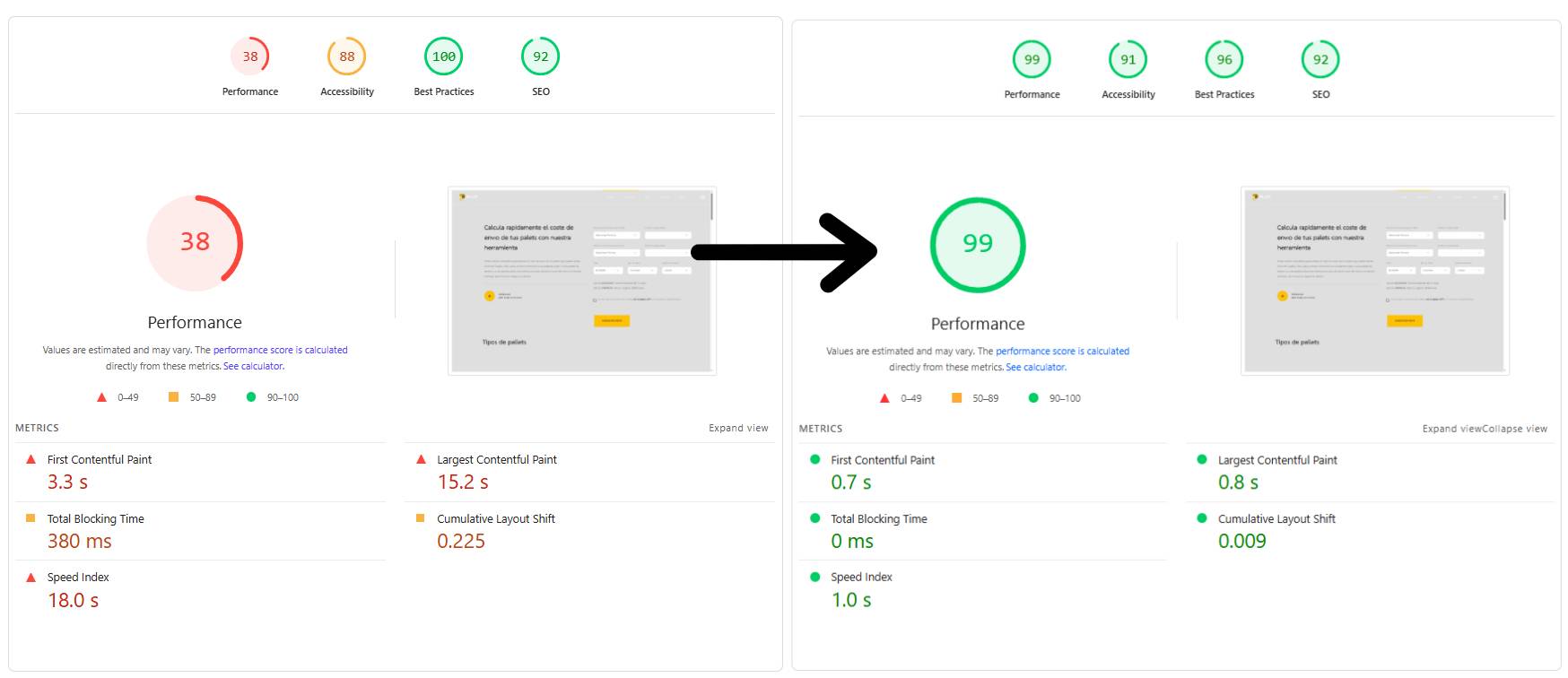The image size is (1568, 678).
Task: Open the Best Practices gauge showing 96
Action: click(1224, 59)
